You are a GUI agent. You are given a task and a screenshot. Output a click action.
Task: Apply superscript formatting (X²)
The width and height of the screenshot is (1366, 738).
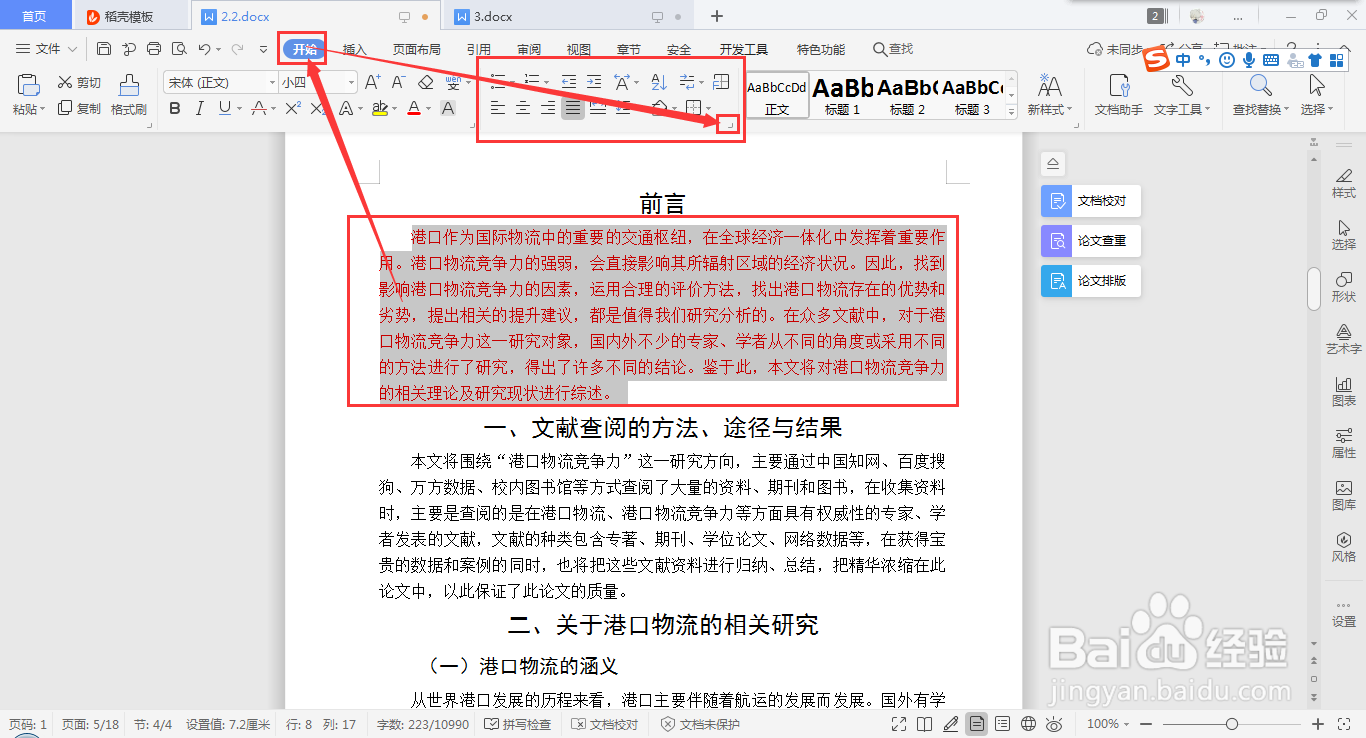coord(293,108)
